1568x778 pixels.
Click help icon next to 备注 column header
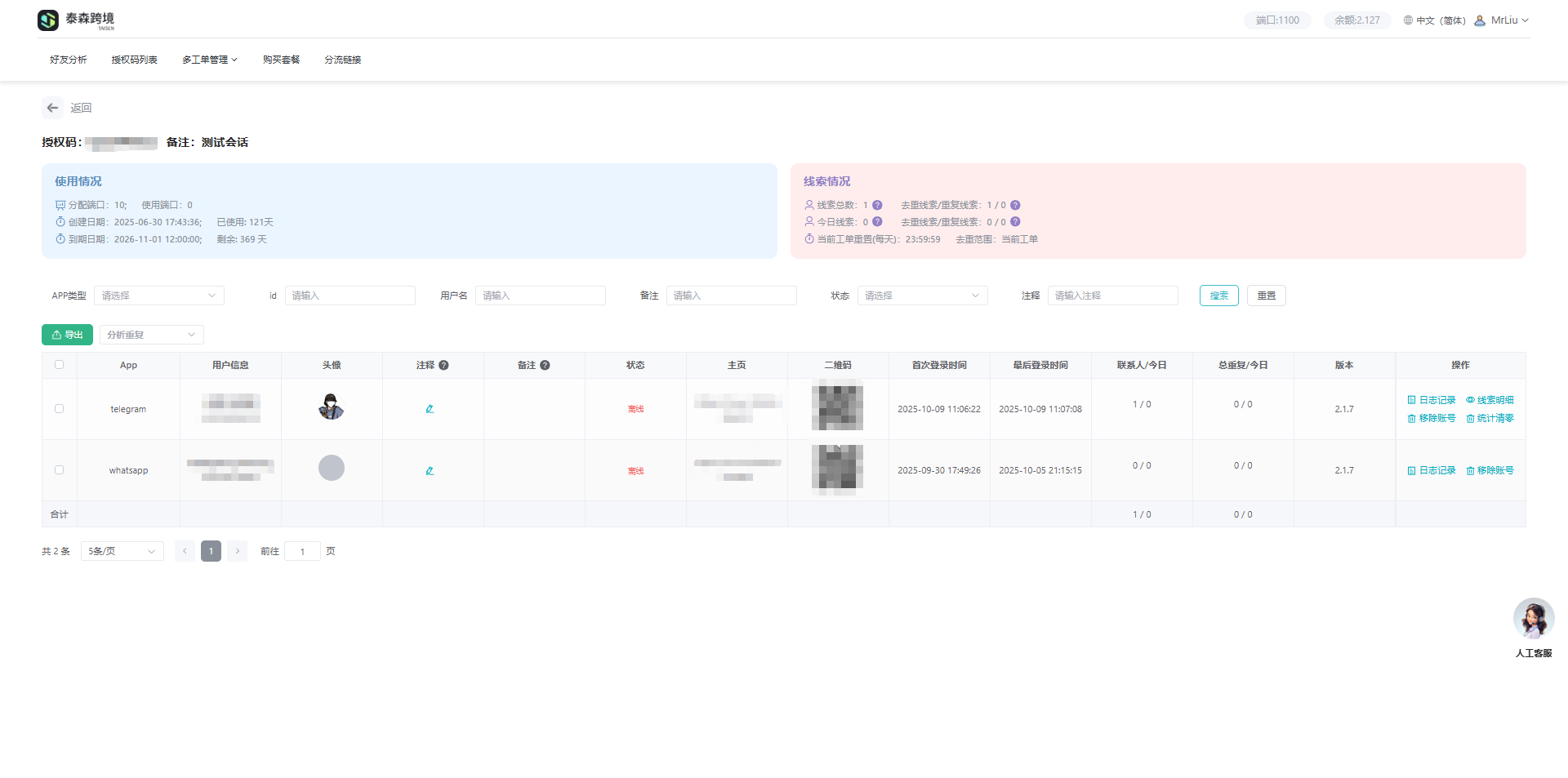coord(545,366)
